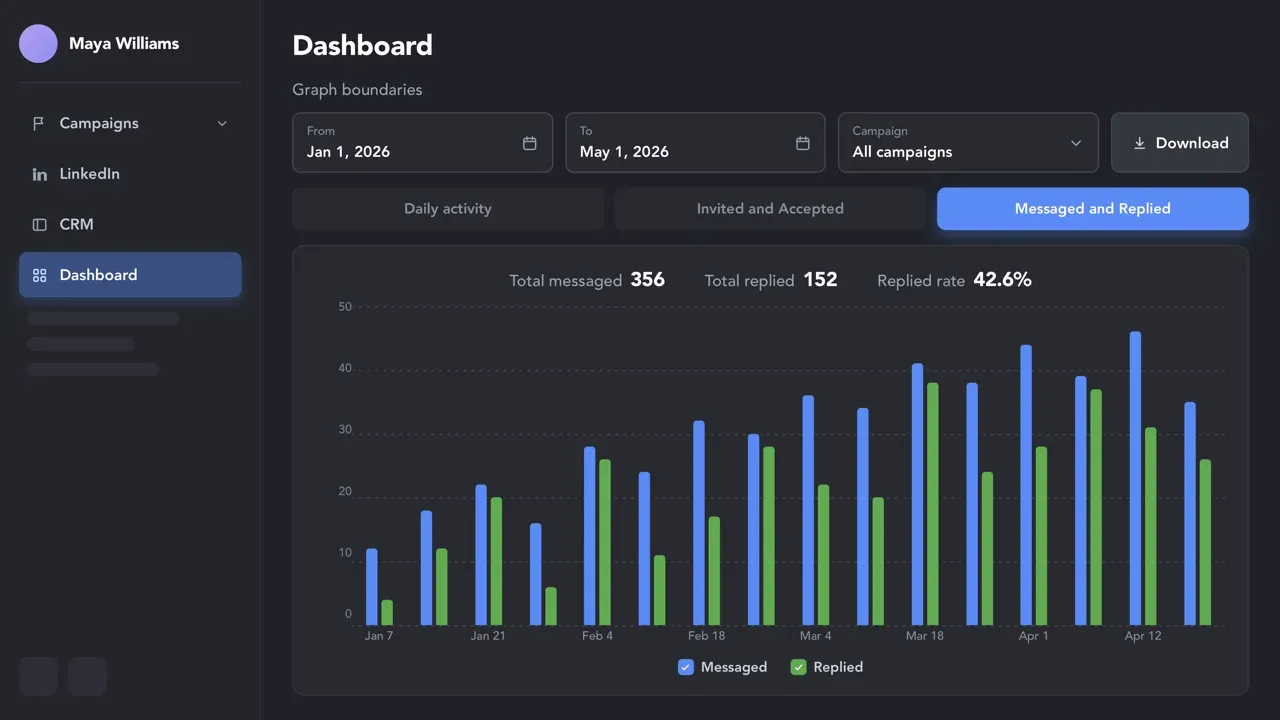The height and width of the screenshot is (720, 1280).
Task: Click the Messaged legend label
Action: click(x=734, y=667)
